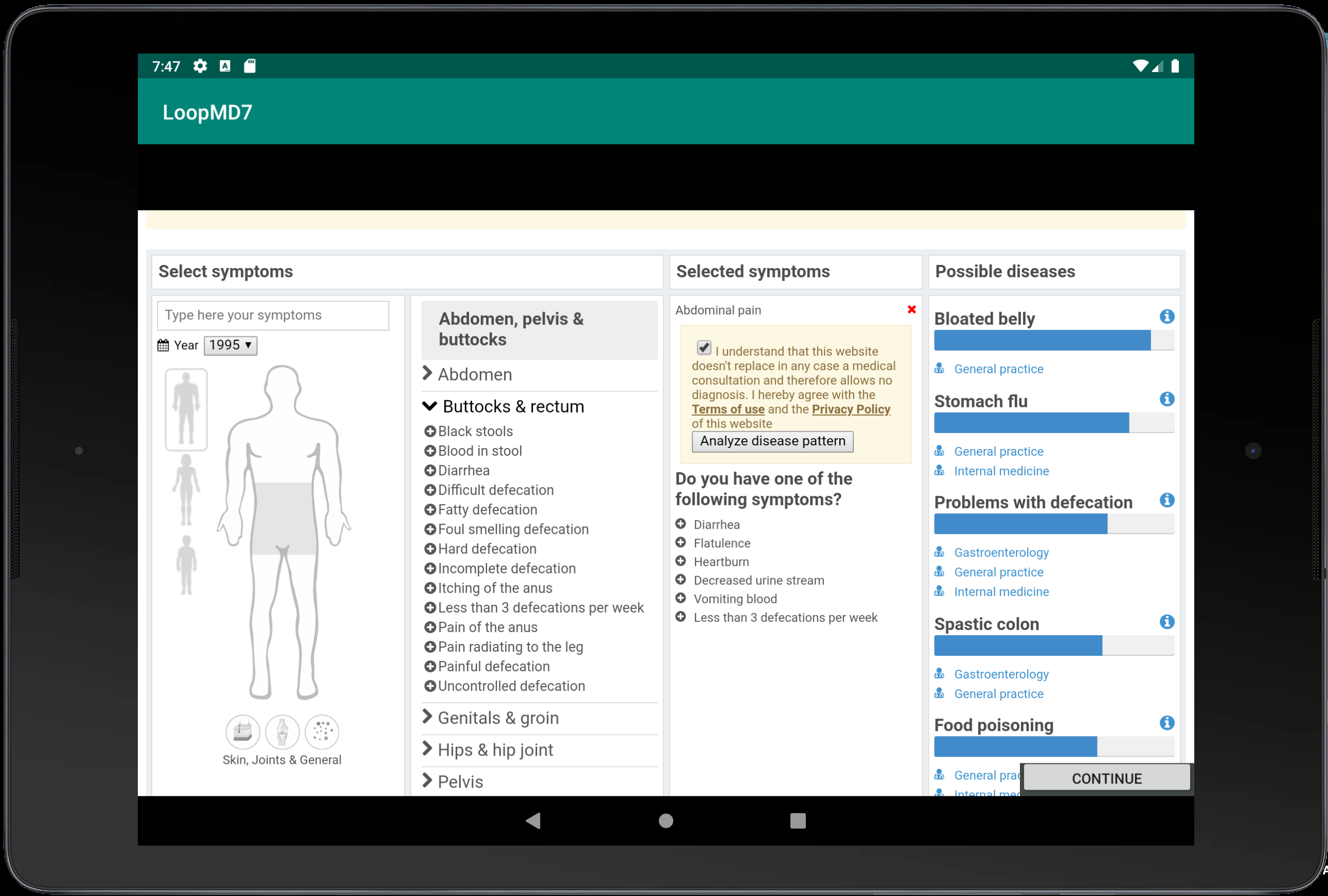Expand the Genitals & groin category

point(497,718)
